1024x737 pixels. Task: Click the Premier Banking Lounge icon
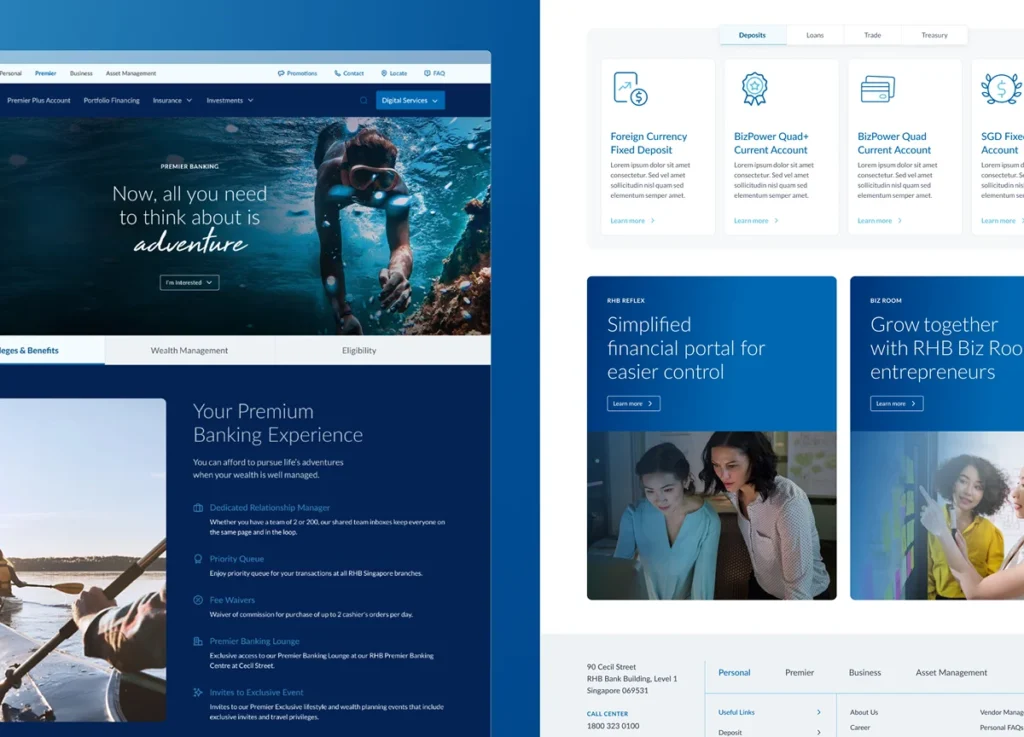pos(198,641)
